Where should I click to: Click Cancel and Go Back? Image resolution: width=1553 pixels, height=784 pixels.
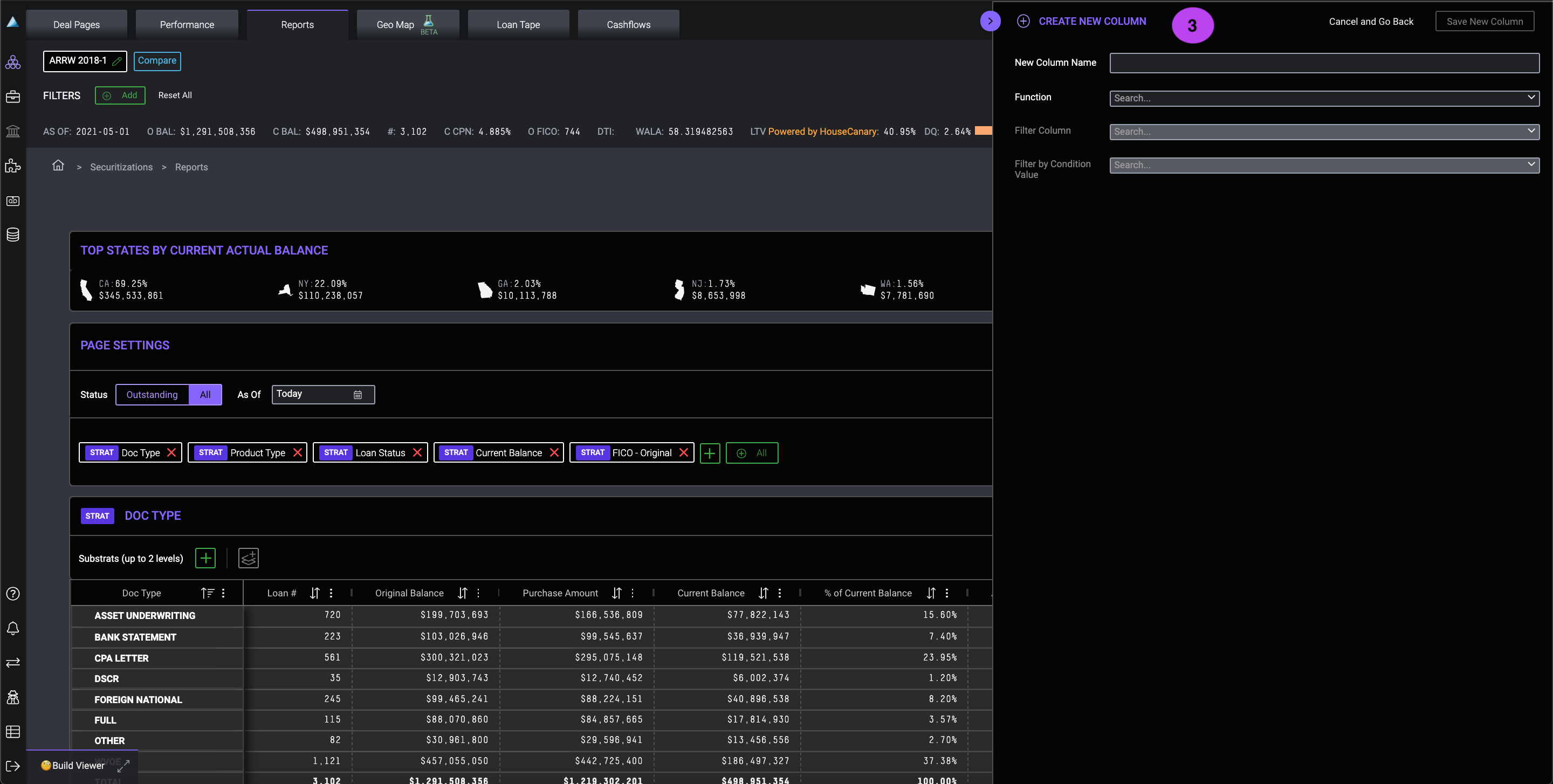point(1371,22)
